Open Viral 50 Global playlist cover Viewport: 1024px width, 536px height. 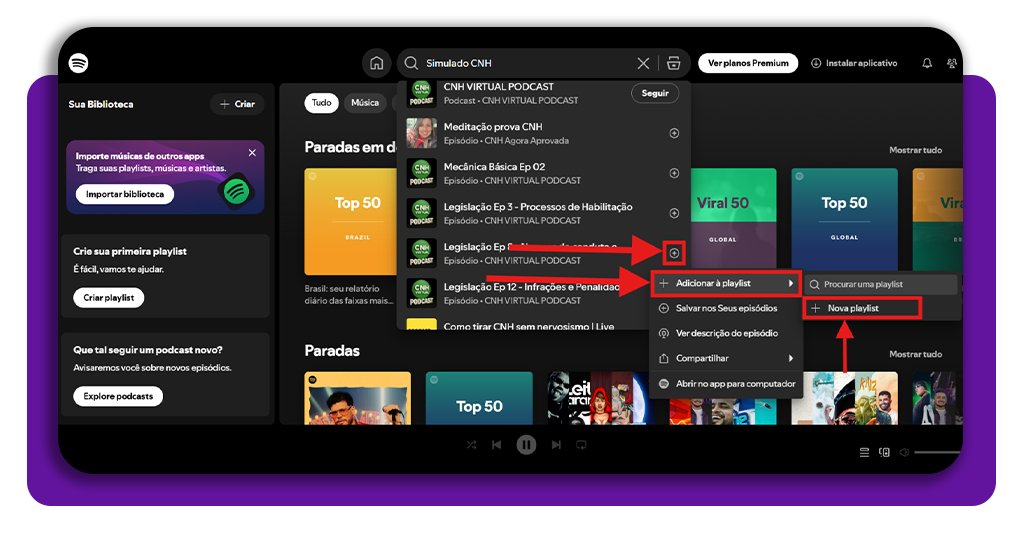(x=733, y=221)
